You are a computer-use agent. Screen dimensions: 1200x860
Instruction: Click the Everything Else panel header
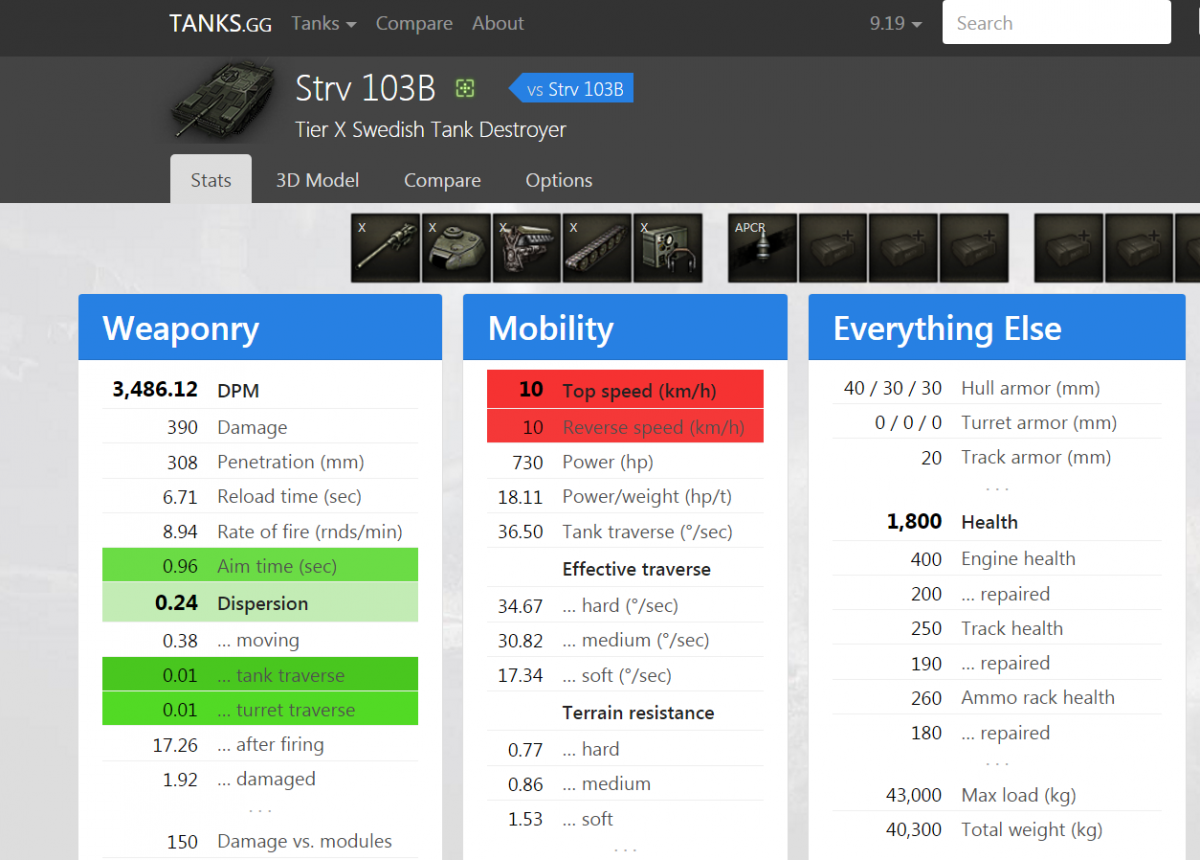click(x=997, y=328)
